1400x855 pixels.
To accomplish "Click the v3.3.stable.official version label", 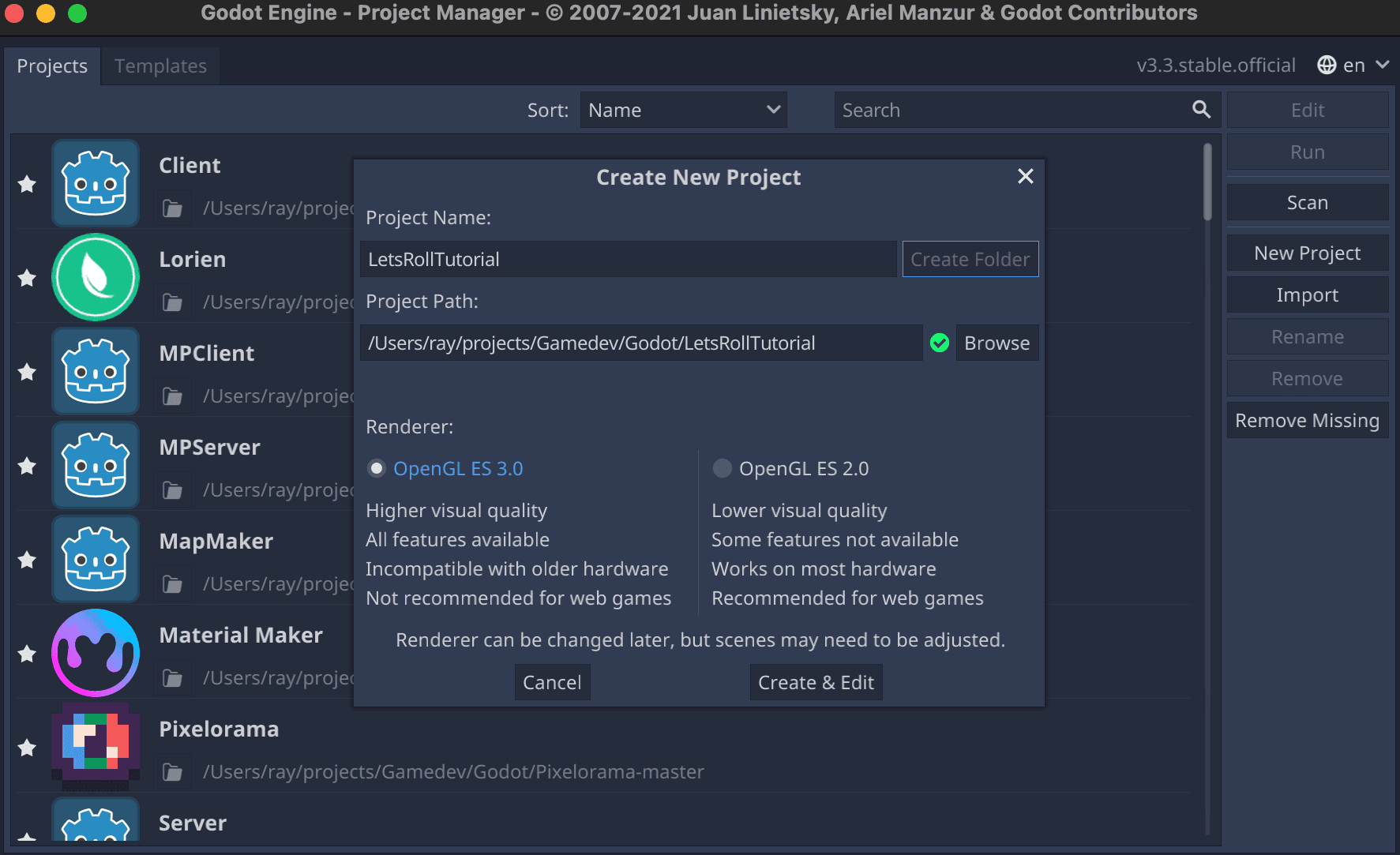I will pyautogui.click(x=1216, y=66).
